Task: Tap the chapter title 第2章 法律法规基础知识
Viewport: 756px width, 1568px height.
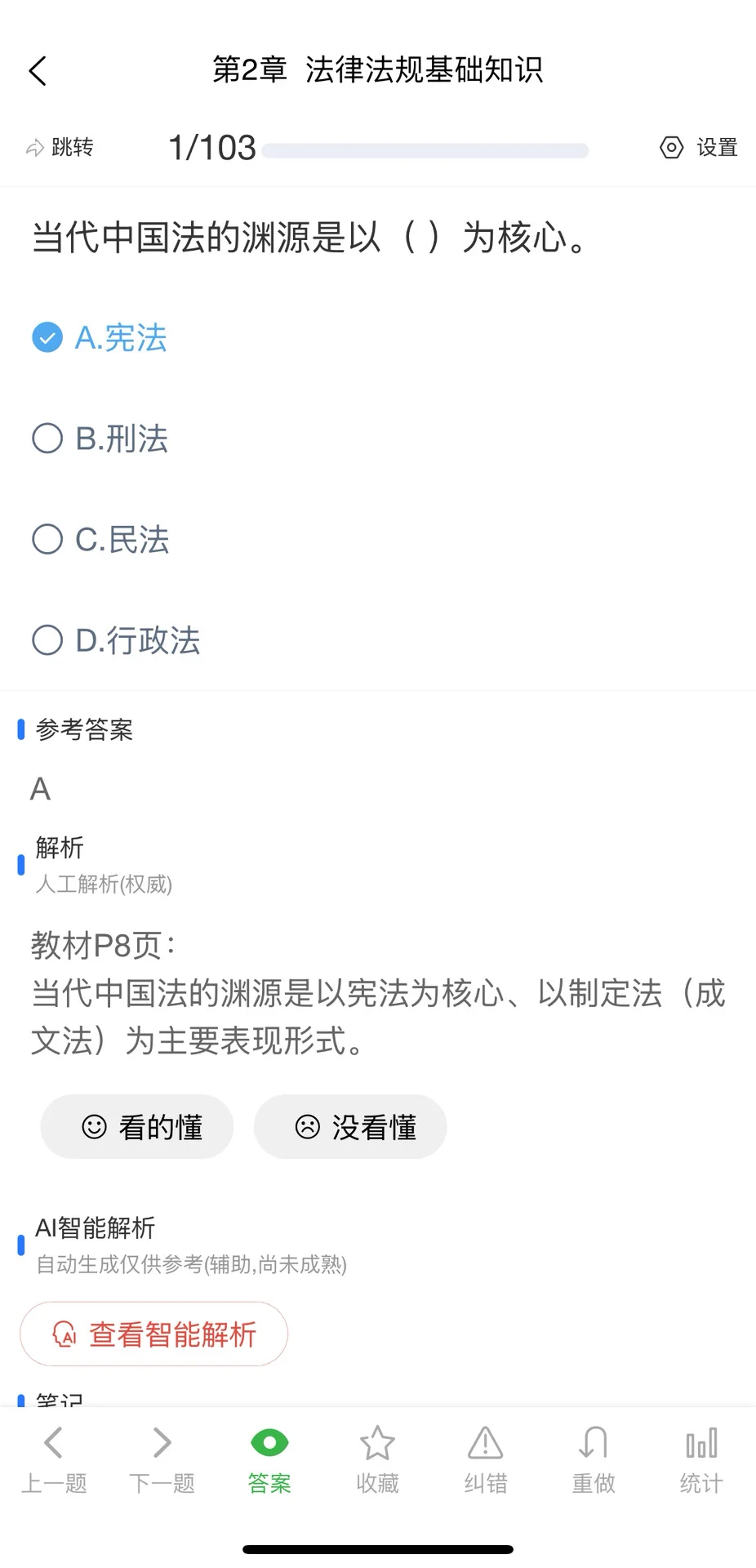Action: (378, 70)
